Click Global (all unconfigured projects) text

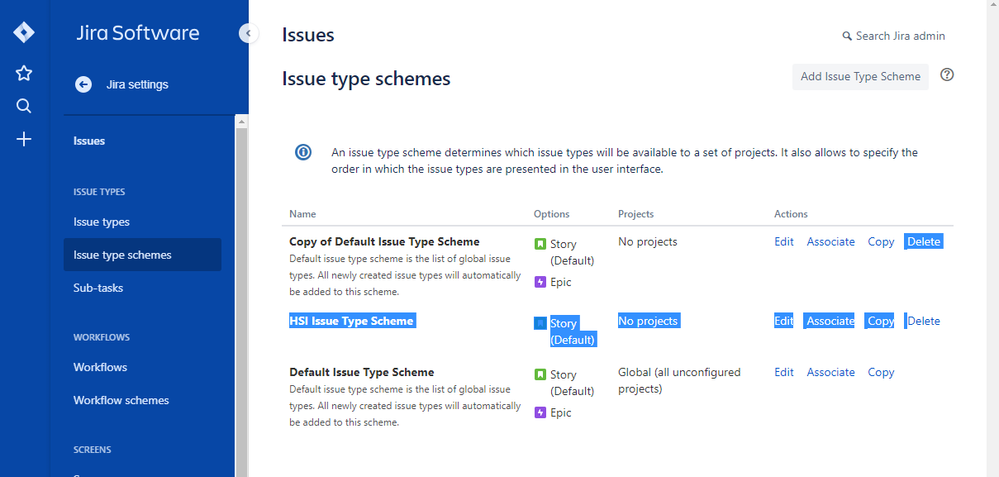[x=679, y=380]
